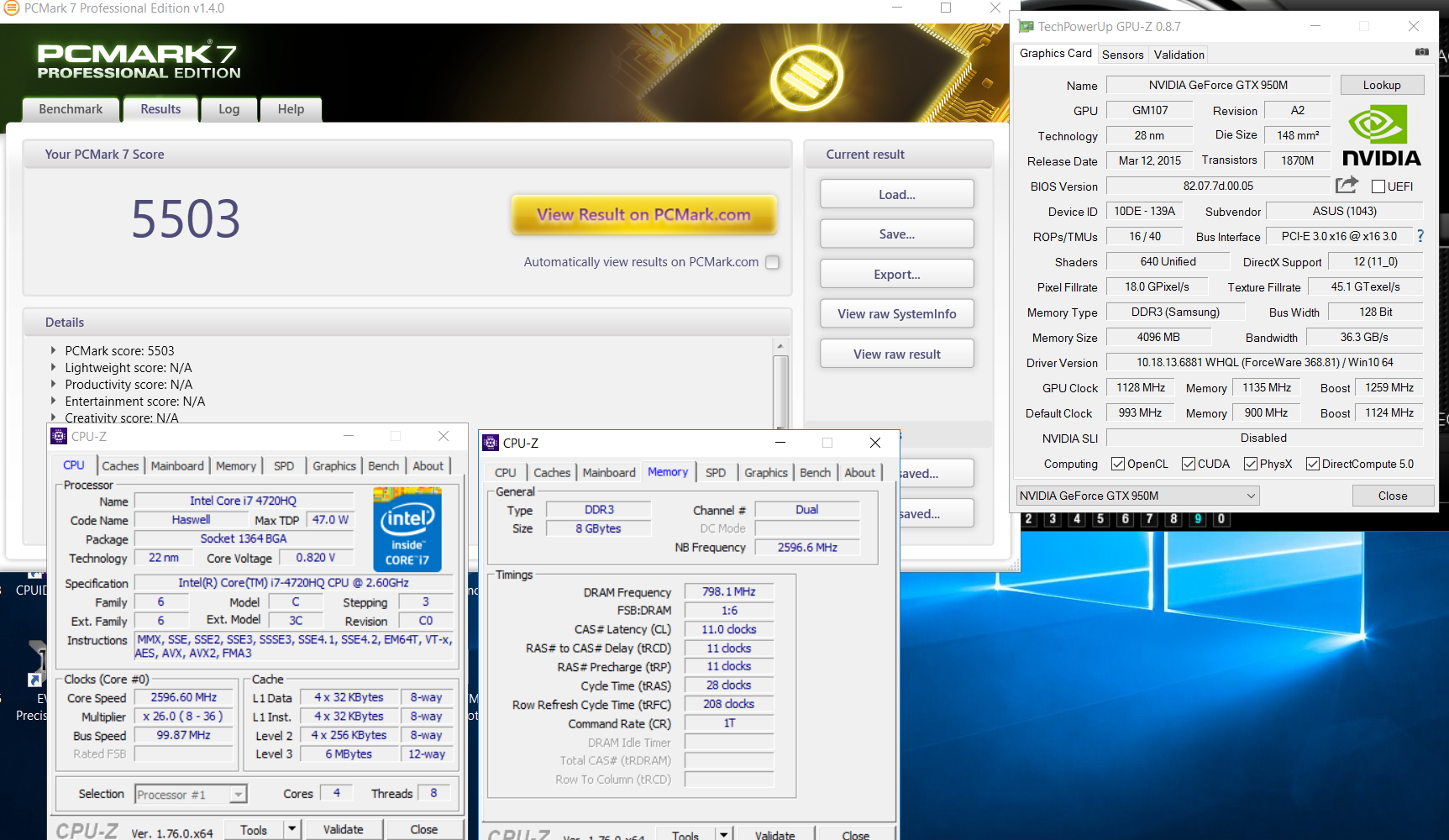This screenshot has width=1449, height=840.
Task: Click the Close button in GPU-Z
Action: [1392, 496]
